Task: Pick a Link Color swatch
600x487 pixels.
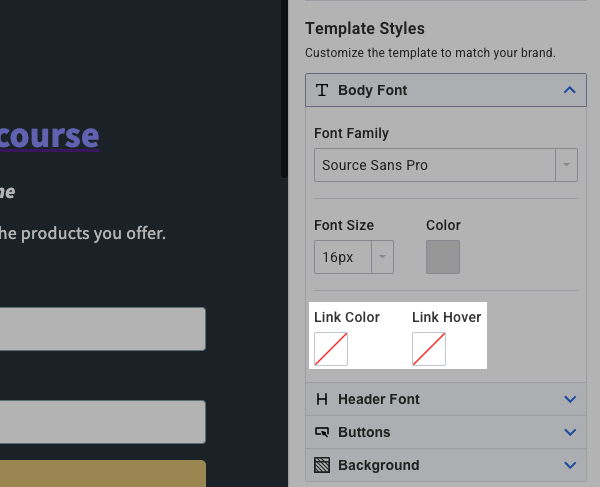Action: [x=331, y=349]
